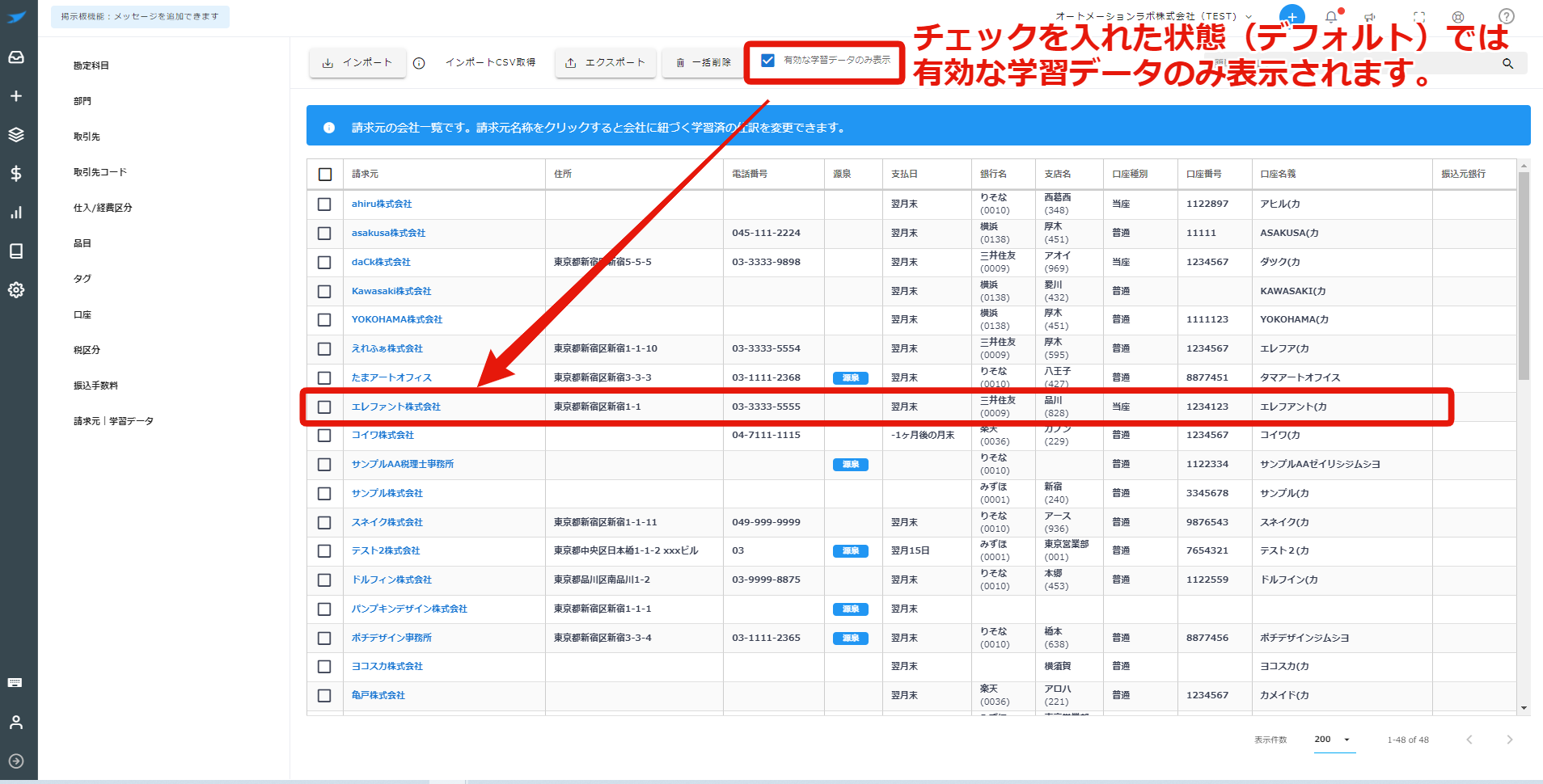The image size is (1543, 784).
Task: Open 口座 in the settings menu
Action: (82, 314)
